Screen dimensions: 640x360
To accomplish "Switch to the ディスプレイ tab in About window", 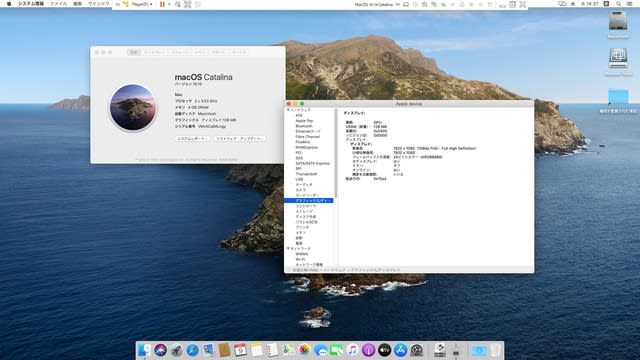I will tap(154, 52).
